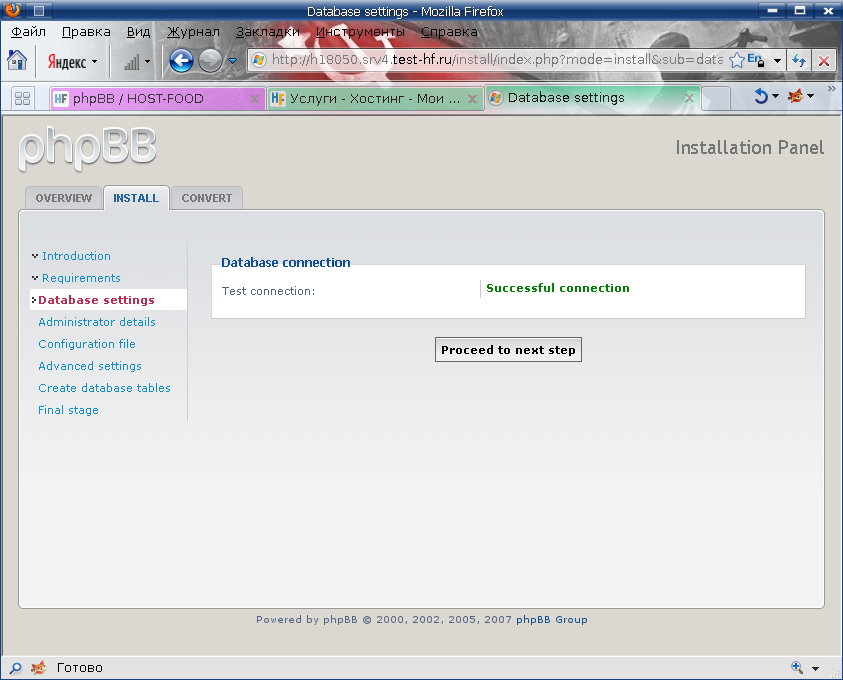This screenshot has width=843, height=680.
Task: Bookmark the page with the star icon
Action: [x=737, y=61]
